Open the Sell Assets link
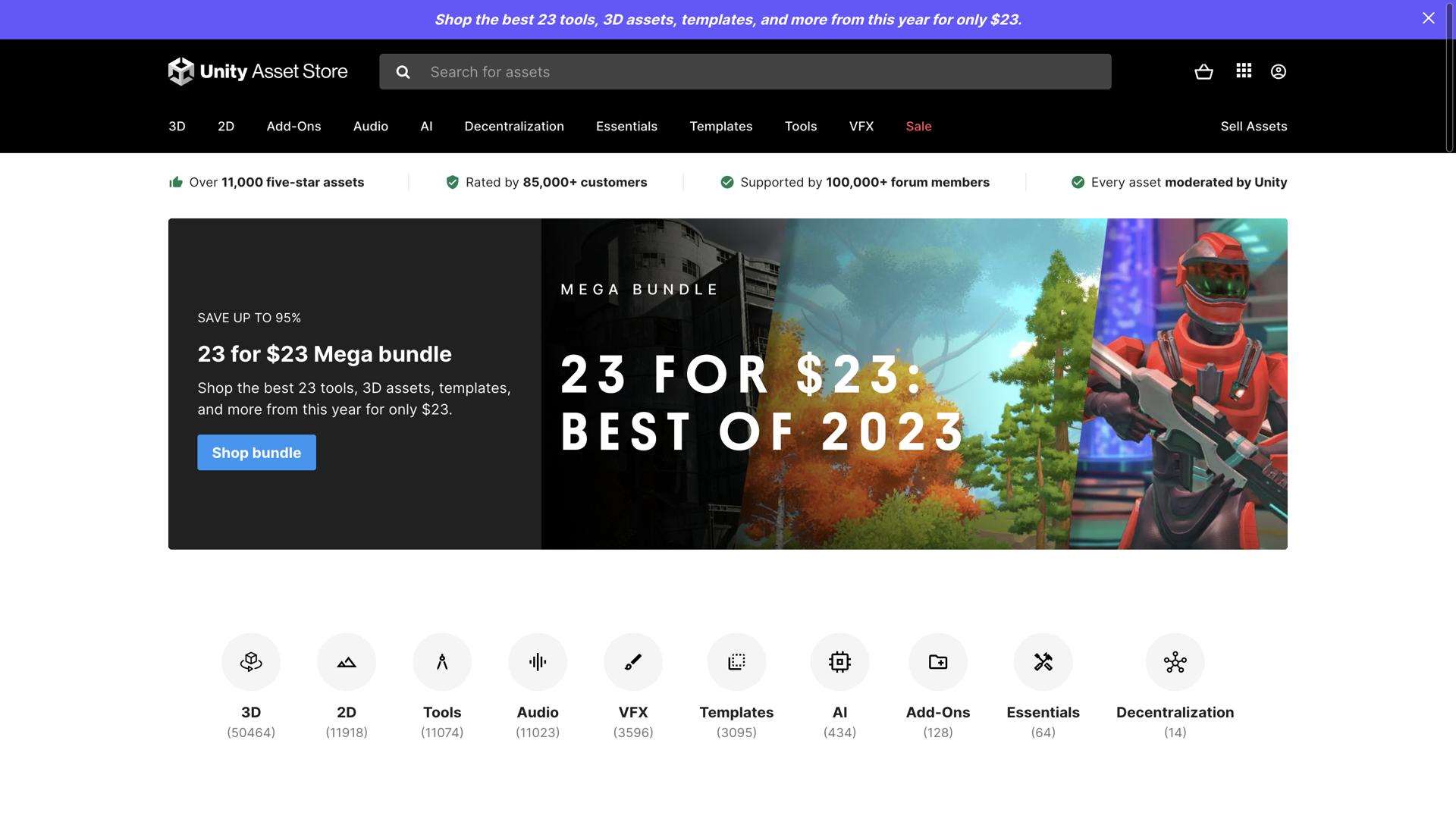This screenshot has width=1456, height=819. tap(1254, 126)
